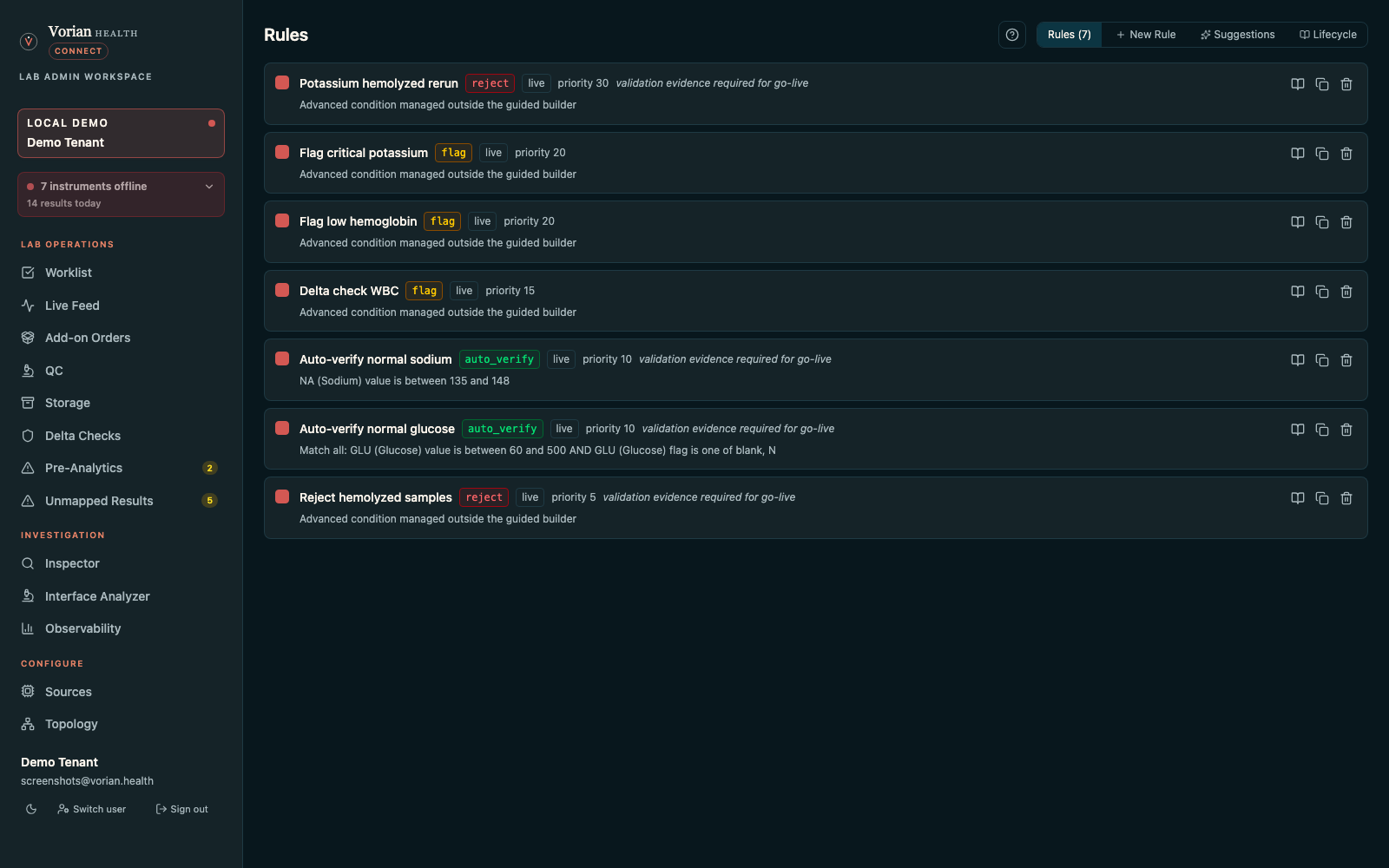Image resolution: width=1389 pixels, height=868 pixels.
Task: Go to Delta Checks
Action: point(121,436)
